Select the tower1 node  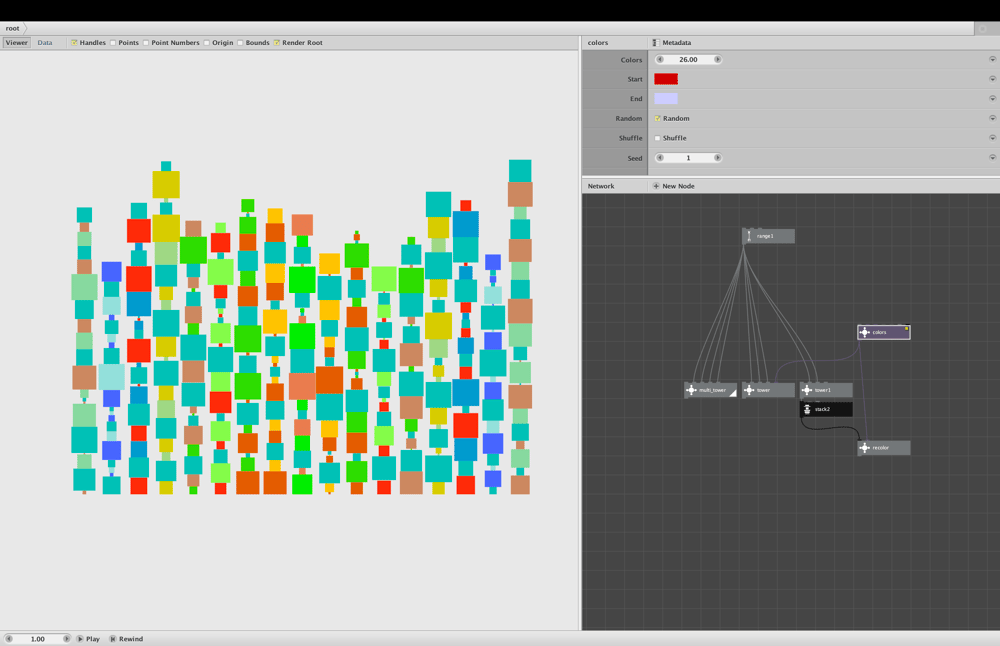click(x=827, y=390)
